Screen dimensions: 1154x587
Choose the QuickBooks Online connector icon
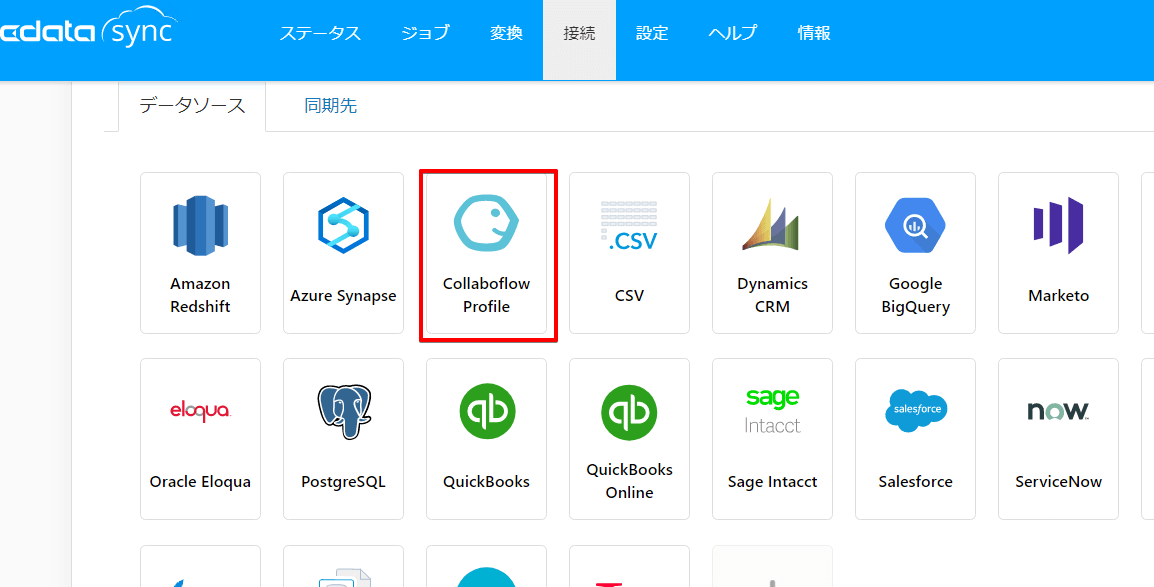click(x=629, y=413)
